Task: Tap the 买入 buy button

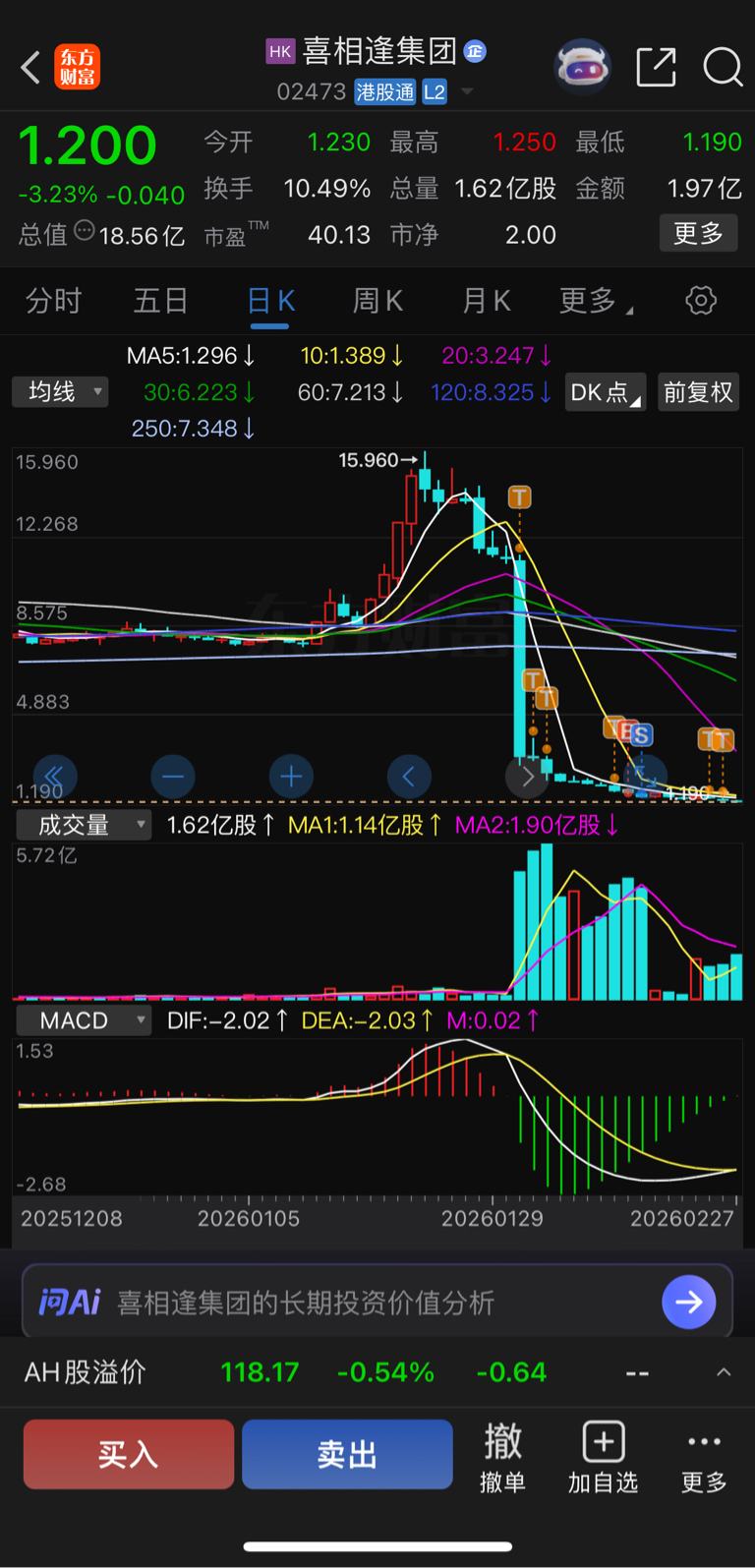Action: 129,1454
